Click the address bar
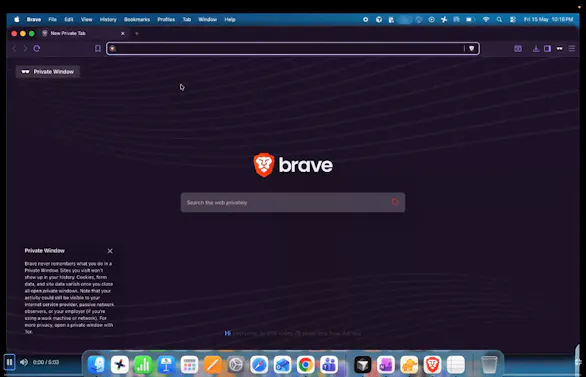Image resolution: width=586 pixels, height=377 pixels. [293, 49]
